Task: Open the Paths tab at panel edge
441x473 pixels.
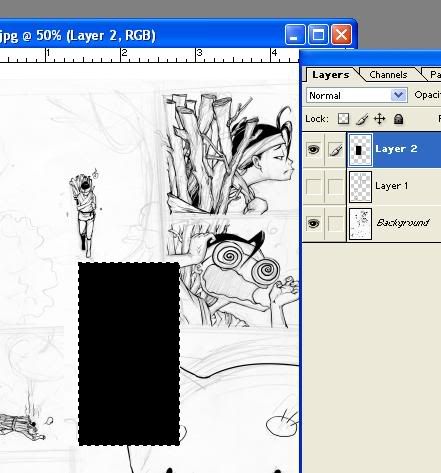Action: click(x=433, y=75)
